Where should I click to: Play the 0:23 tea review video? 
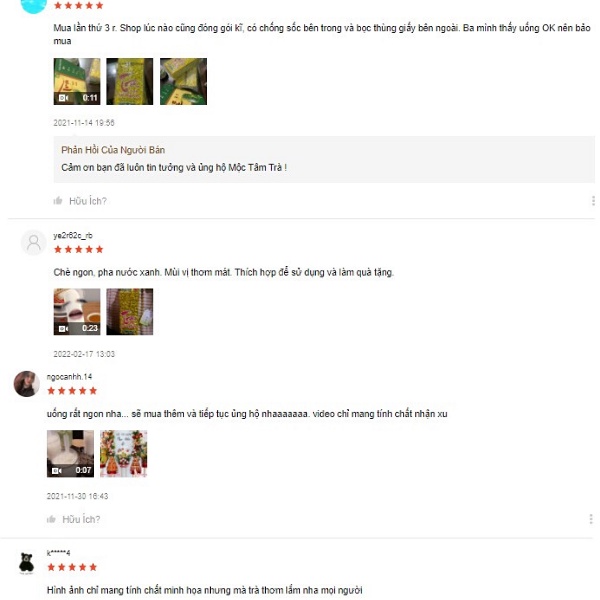77,312
